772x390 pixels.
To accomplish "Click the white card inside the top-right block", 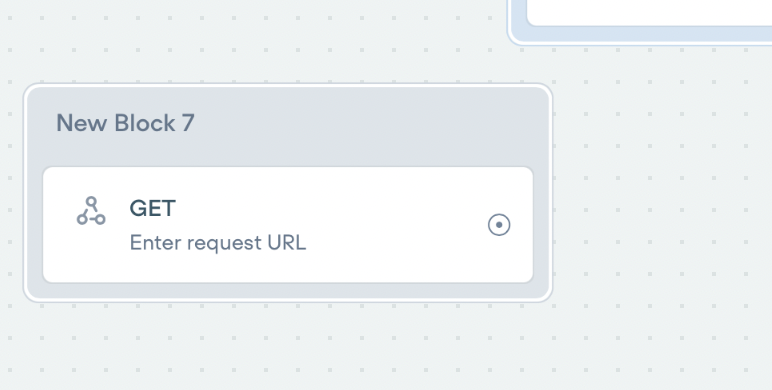I will (x=649, y=12).
